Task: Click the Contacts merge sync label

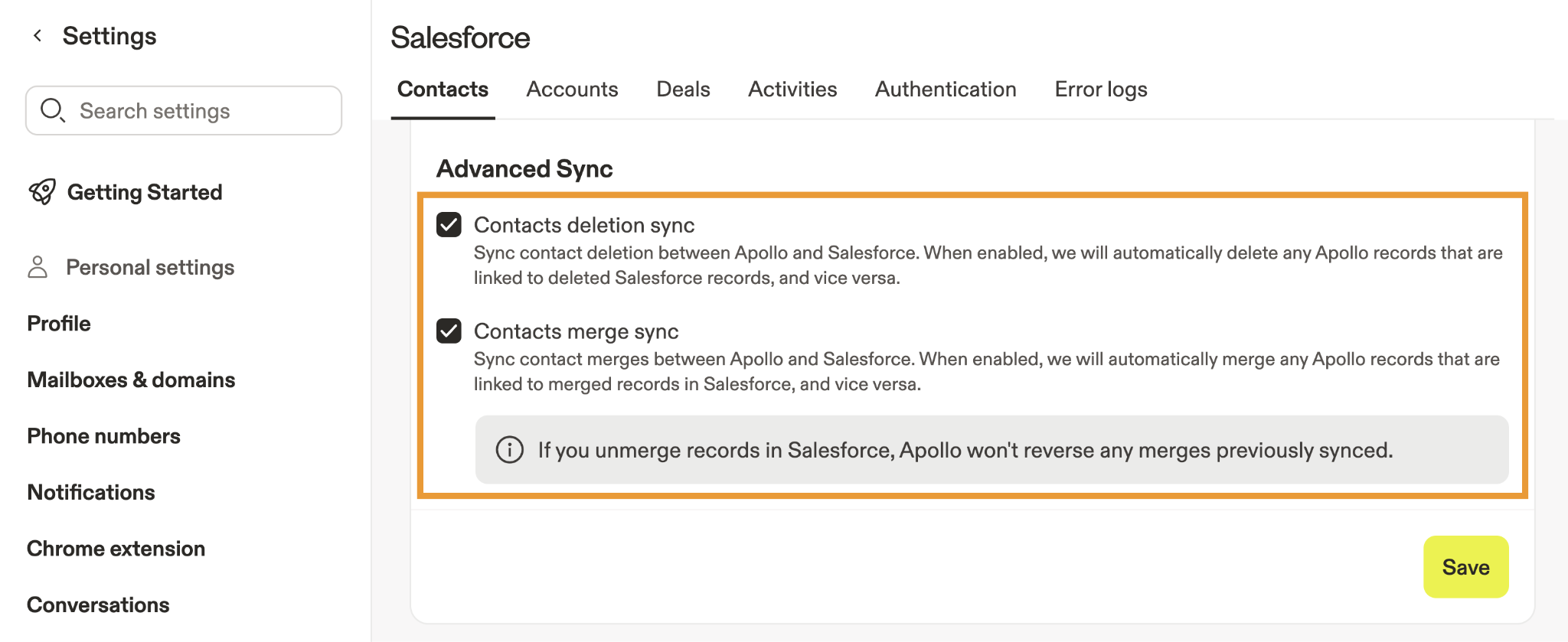Action: click(x=576, y=331)
